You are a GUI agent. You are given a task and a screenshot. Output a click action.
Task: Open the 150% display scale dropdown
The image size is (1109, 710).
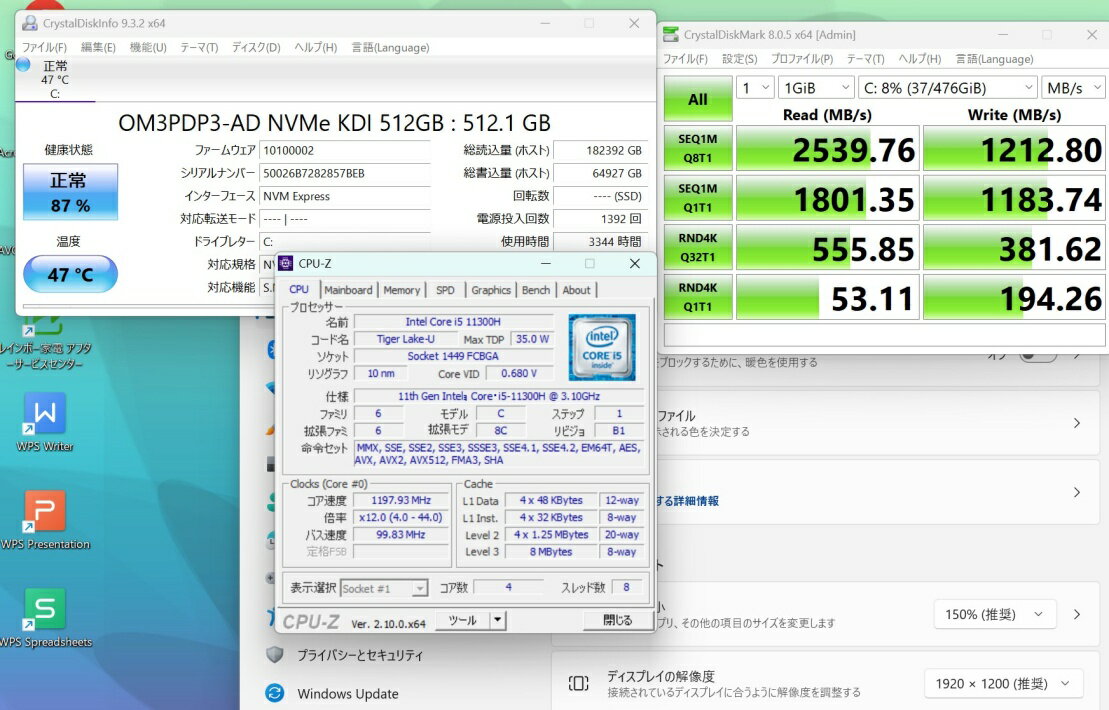pyautogui.click(x=994, y=614)
